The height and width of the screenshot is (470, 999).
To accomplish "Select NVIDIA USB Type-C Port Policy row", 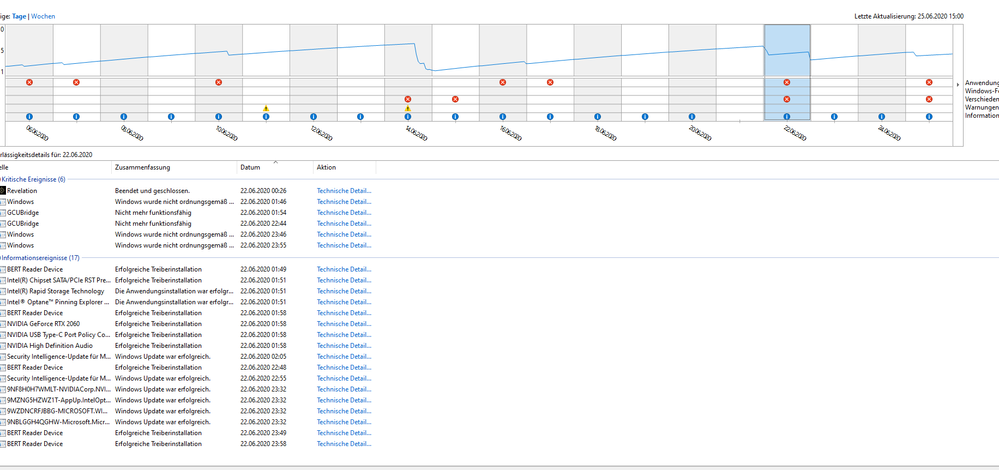I will coord(60,334).
